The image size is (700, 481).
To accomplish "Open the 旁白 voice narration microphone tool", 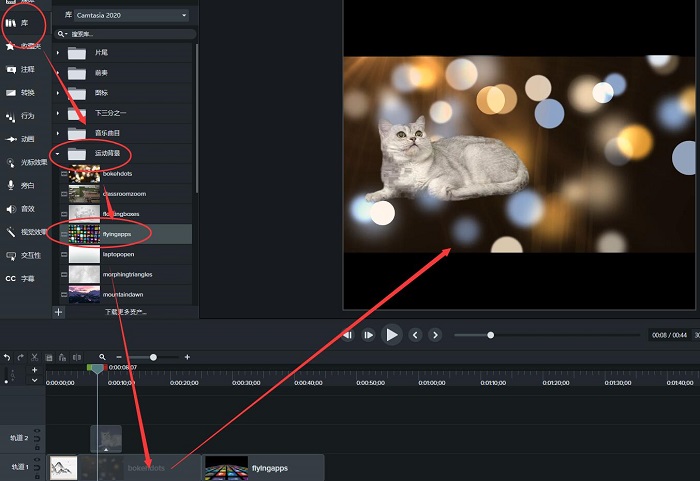I will point(20,185).
